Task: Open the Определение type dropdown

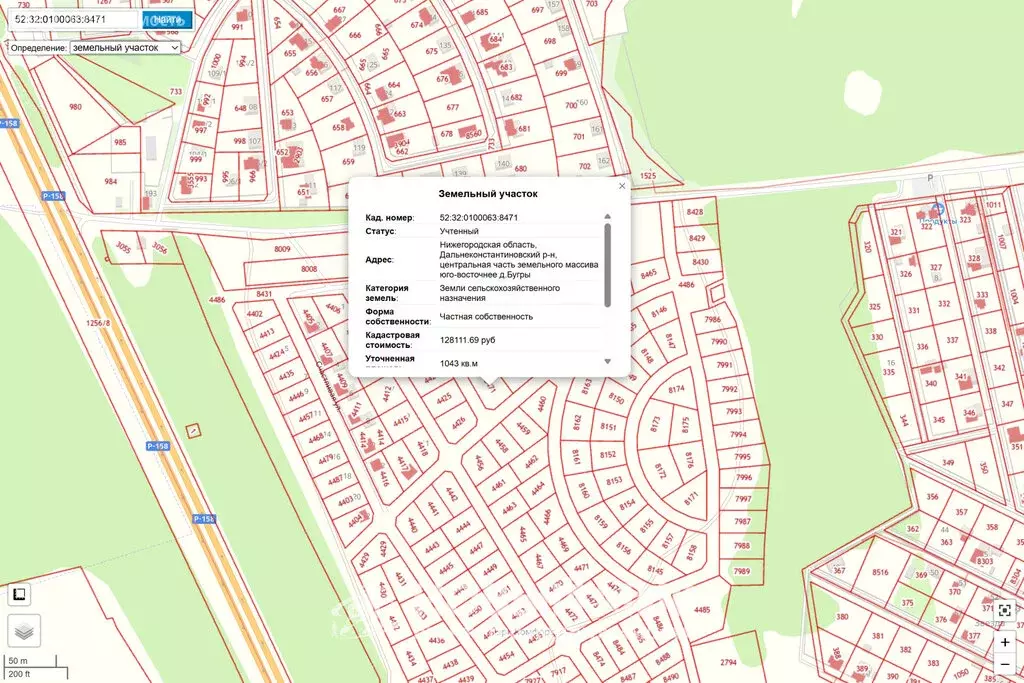Action: pos(125,47)
